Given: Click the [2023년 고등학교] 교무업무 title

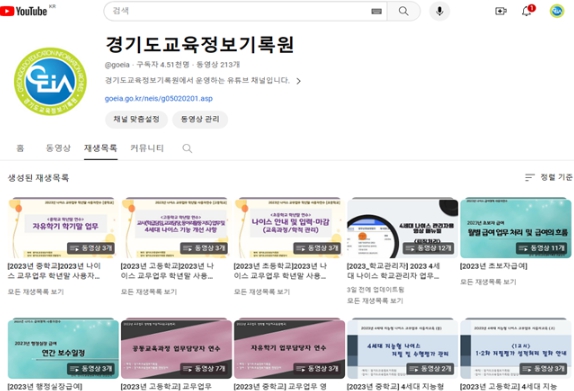Looking at the screenshot, I should pos(166,387).
